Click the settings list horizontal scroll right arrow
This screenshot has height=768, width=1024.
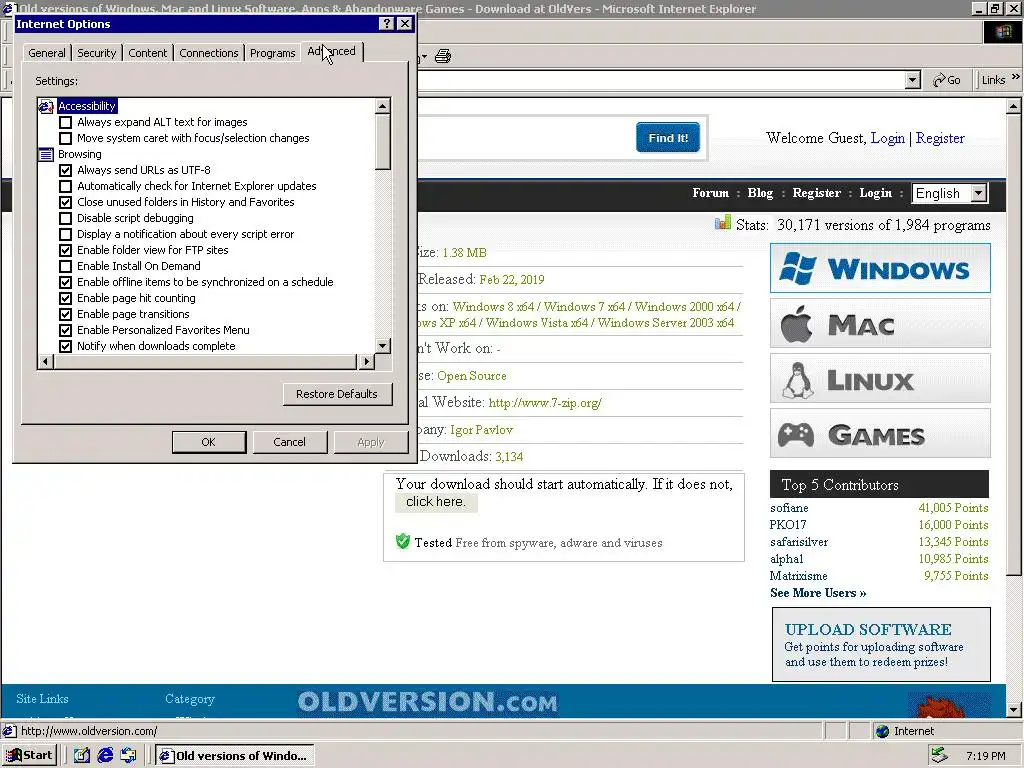(366, 361)
